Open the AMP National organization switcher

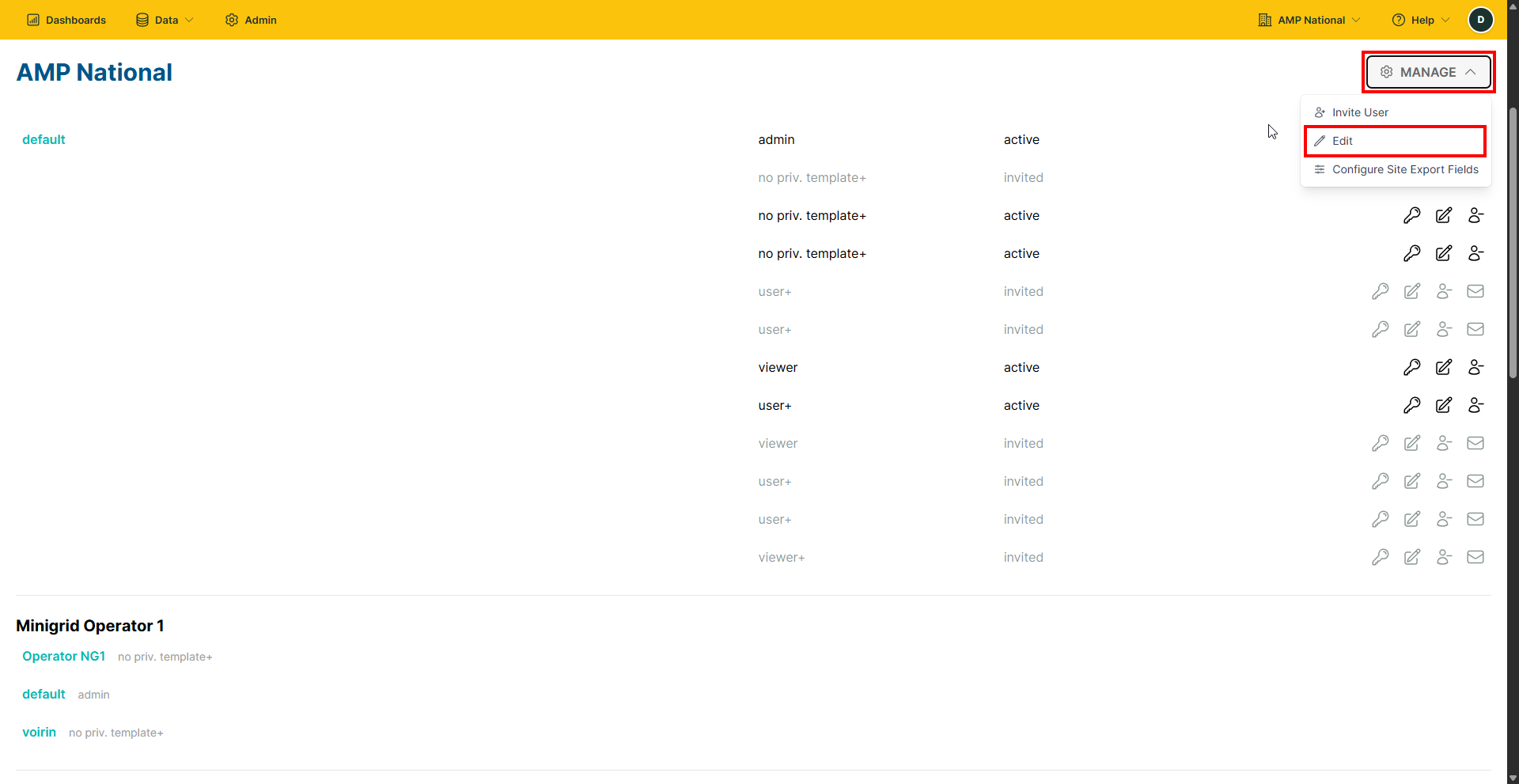(x=1309, y=20)
